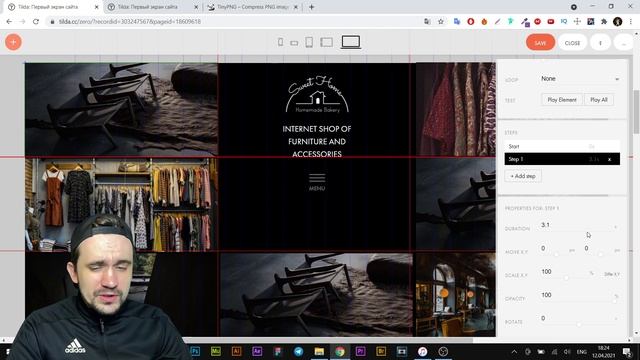The width and height of the screenshot is (640, 360).
Task: Open File Explorer from the taskbar
Action: coord(319,351)
